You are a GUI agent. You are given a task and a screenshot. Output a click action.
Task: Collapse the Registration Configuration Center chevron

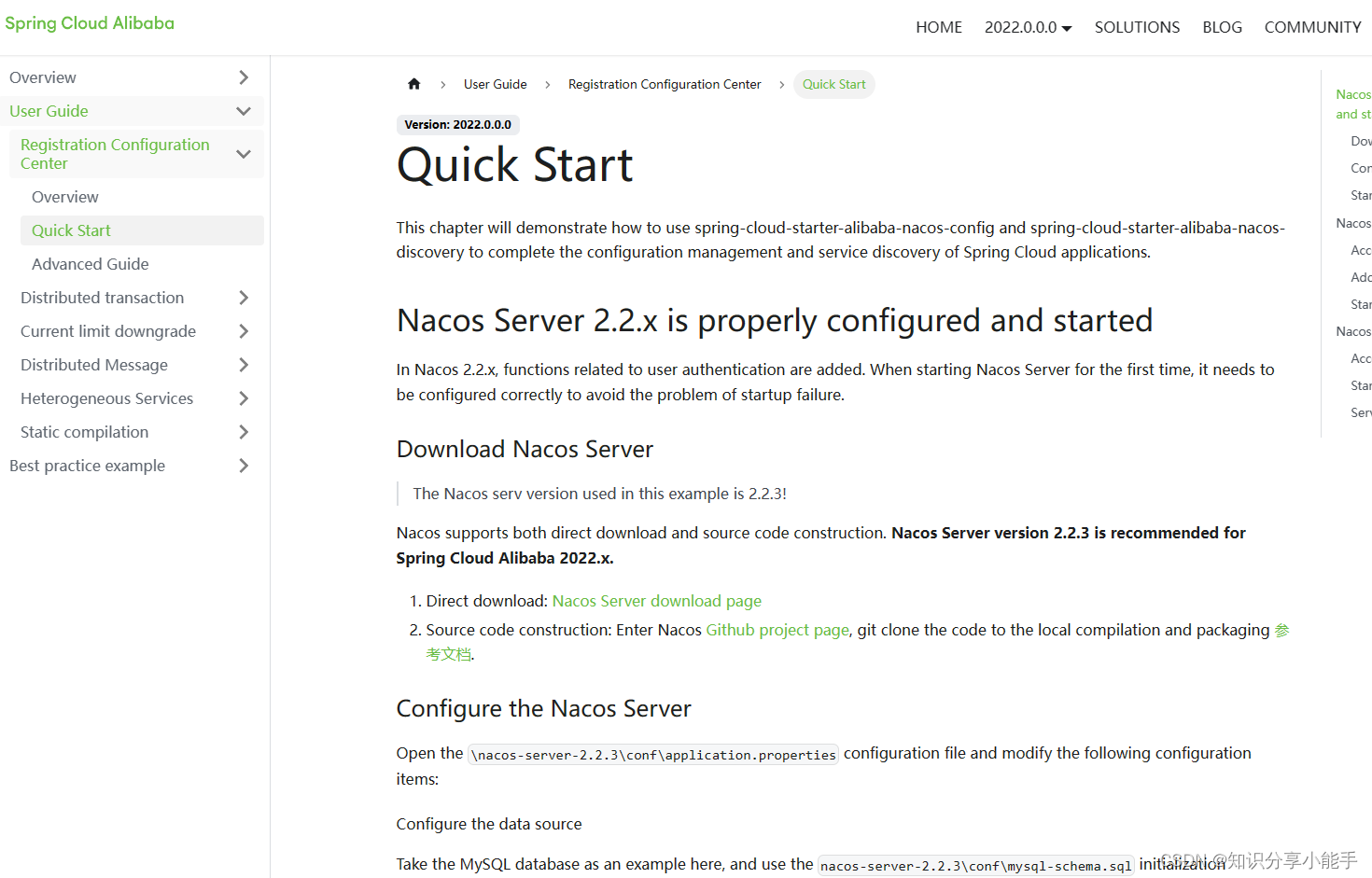[x=244, y=154]
